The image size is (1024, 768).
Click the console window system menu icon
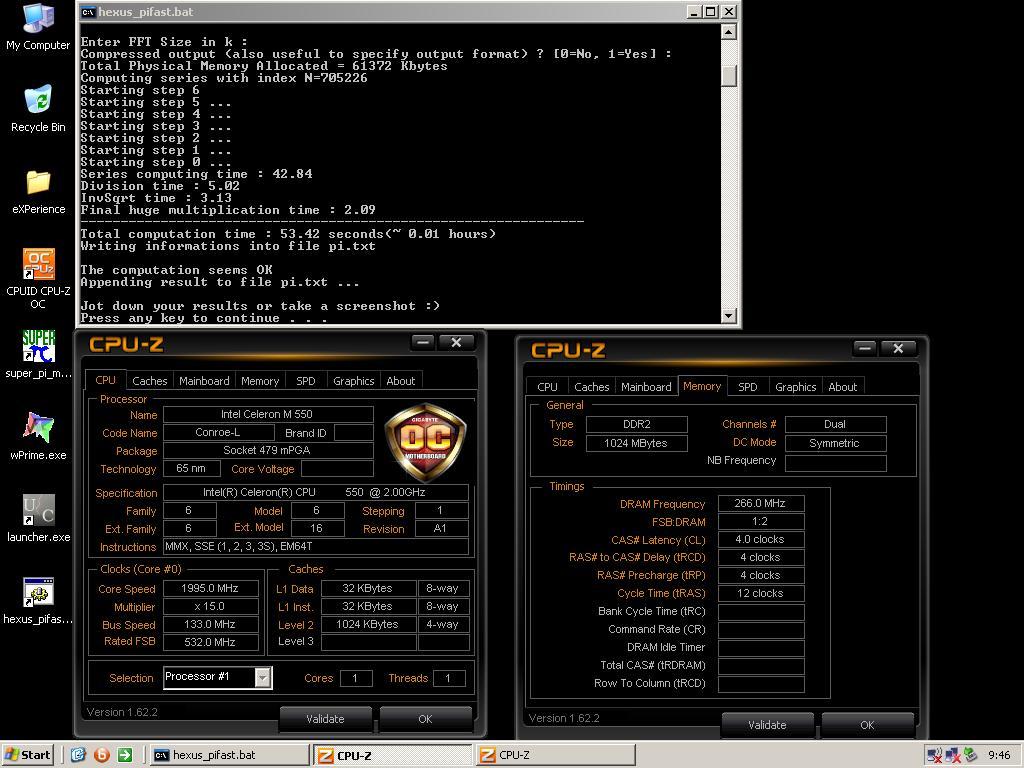tap(88, 12)
